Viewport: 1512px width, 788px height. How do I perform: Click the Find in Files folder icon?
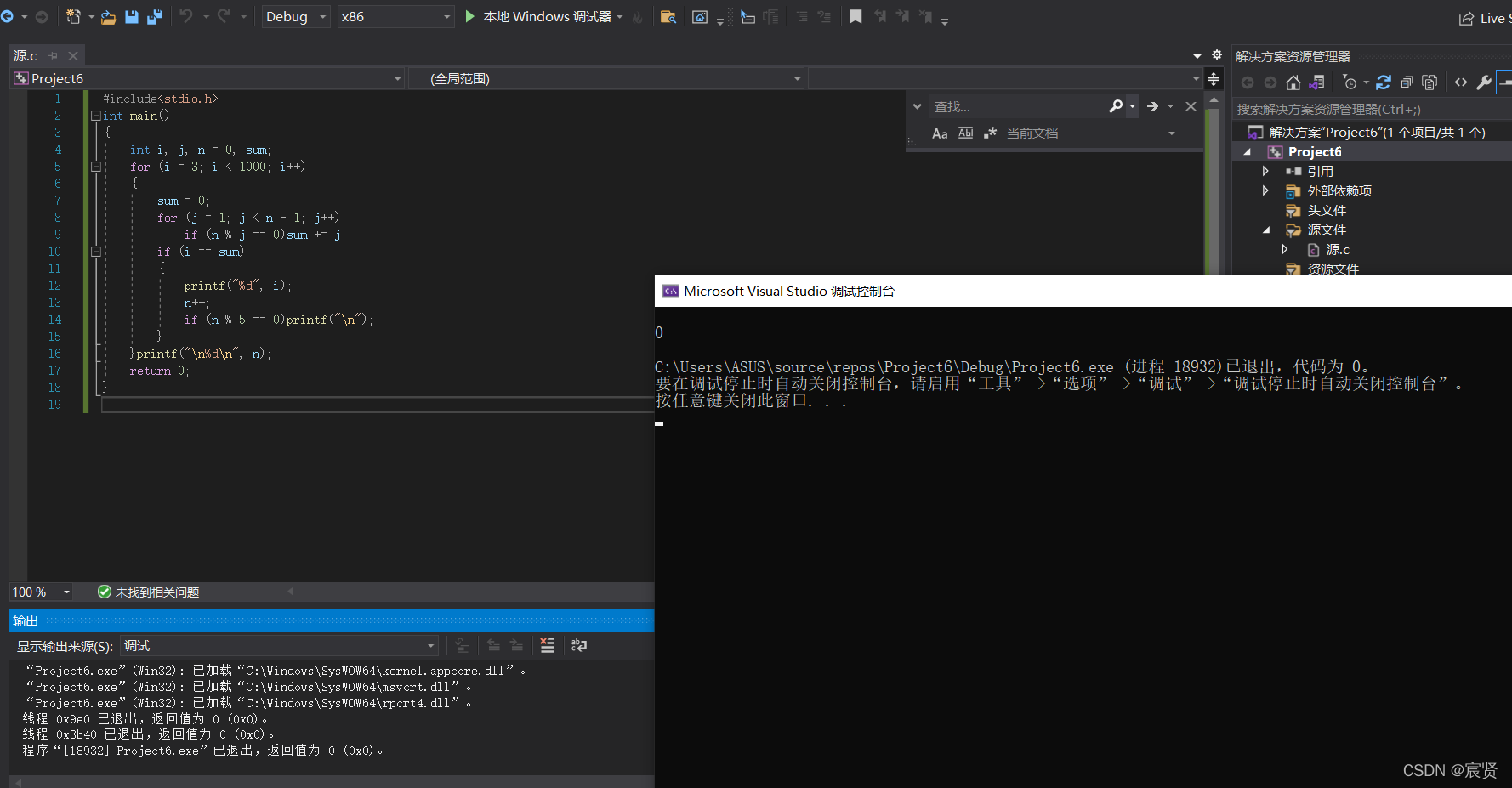(x=668, y=17)
